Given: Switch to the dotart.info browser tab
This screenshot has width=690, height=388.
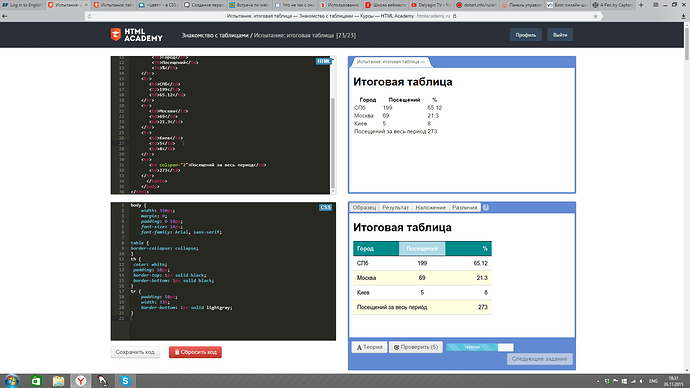Looking at the screenshot, I should tap(476, 5).
